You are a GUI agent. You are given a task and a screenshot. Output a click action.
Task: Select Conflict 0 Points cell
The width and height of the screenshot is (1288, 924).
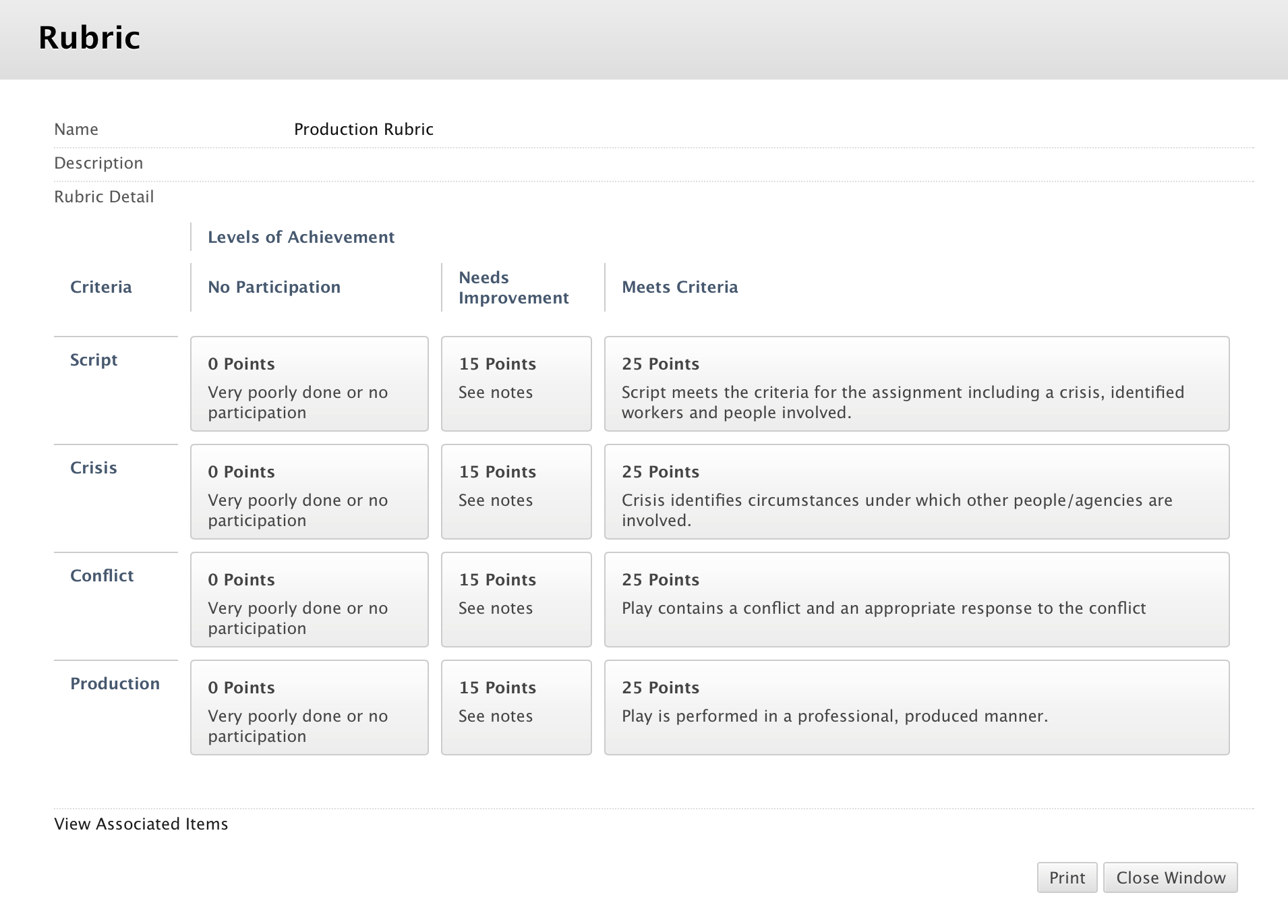coord(309,600)
